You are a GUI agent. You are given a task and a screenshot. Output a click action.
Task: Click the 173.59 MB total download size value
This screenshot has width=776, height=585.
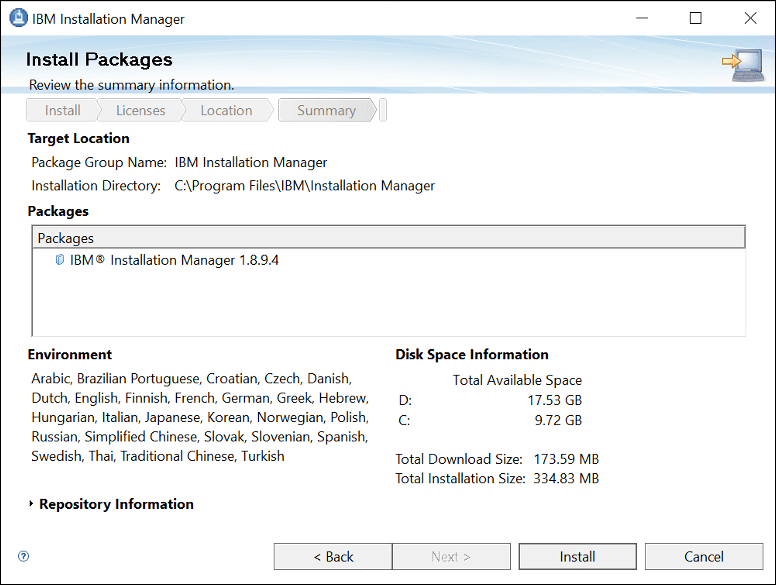566,459
